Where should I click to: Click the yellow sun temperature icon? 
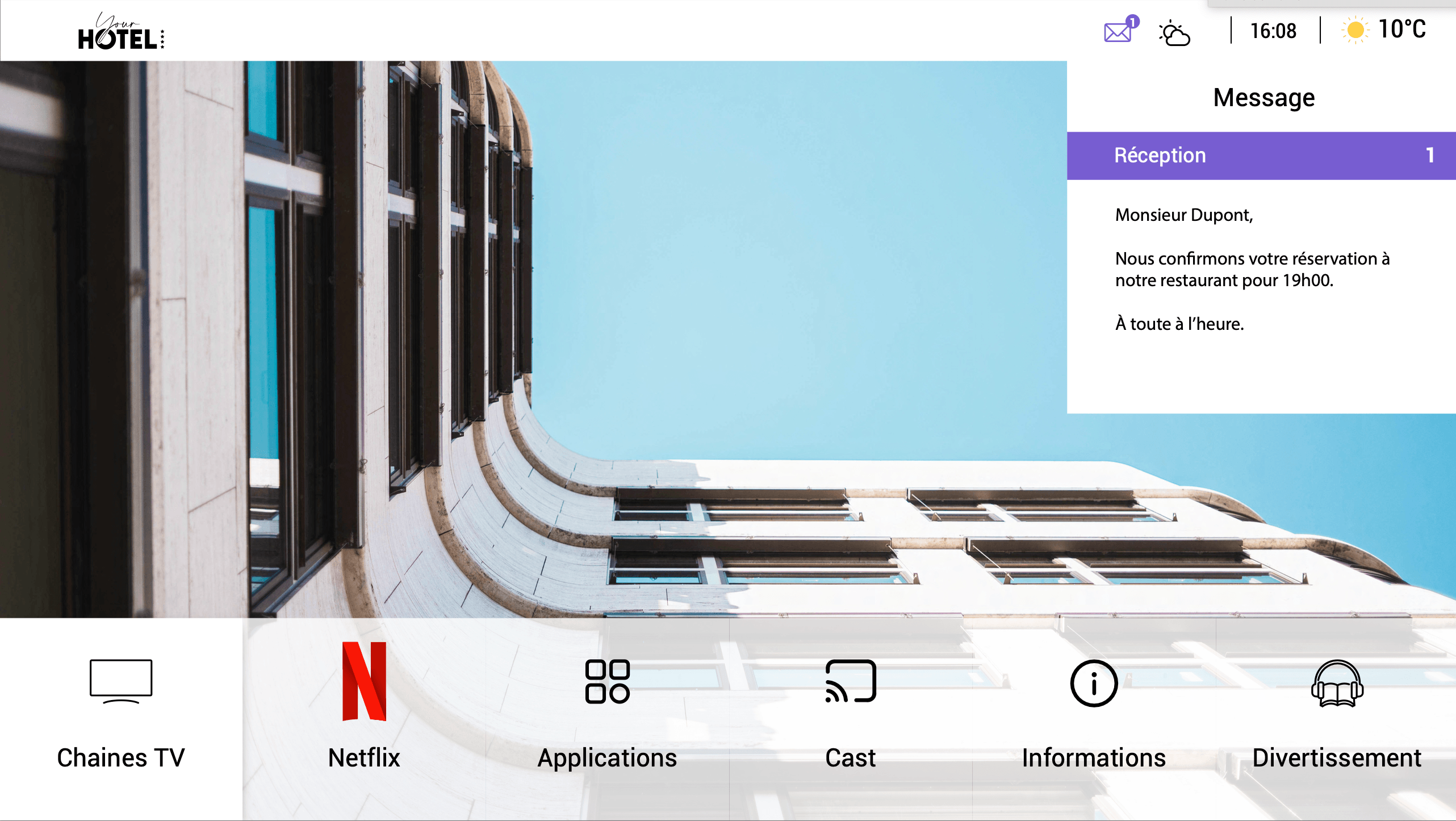pyautogui.click(x=1355, y=30)
